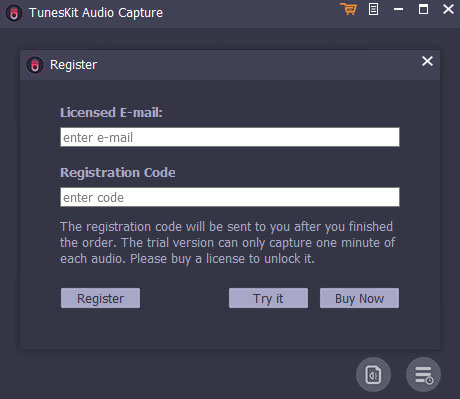Click the registration code information paragraph
460x399 pixels.
tap(227, 243)
